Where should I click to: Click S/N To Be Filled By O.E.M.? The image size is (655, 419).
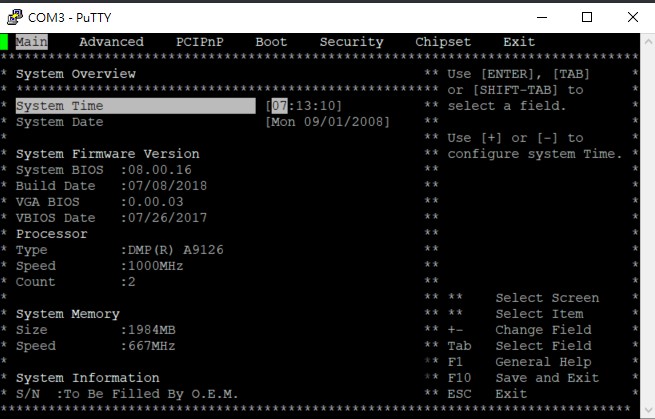point(127,394)
